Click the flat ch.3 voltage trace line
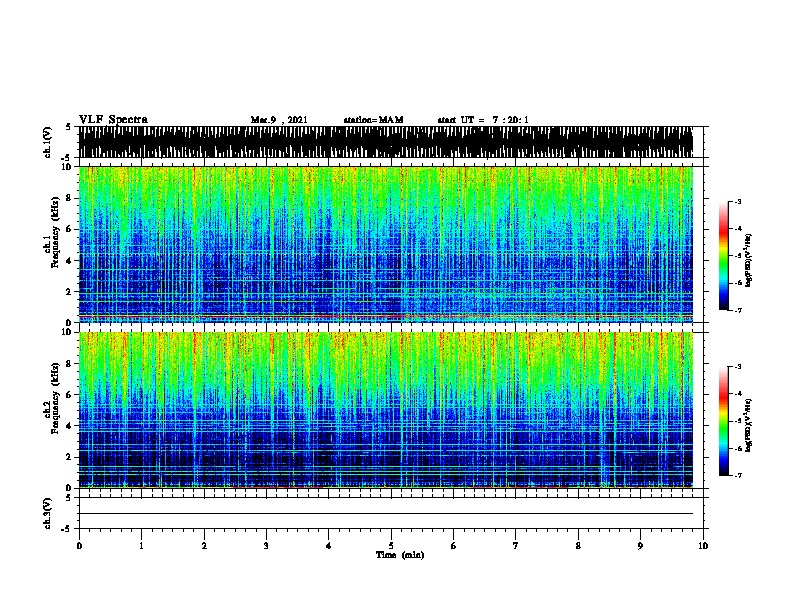792x612 pixels. [386, 514]
